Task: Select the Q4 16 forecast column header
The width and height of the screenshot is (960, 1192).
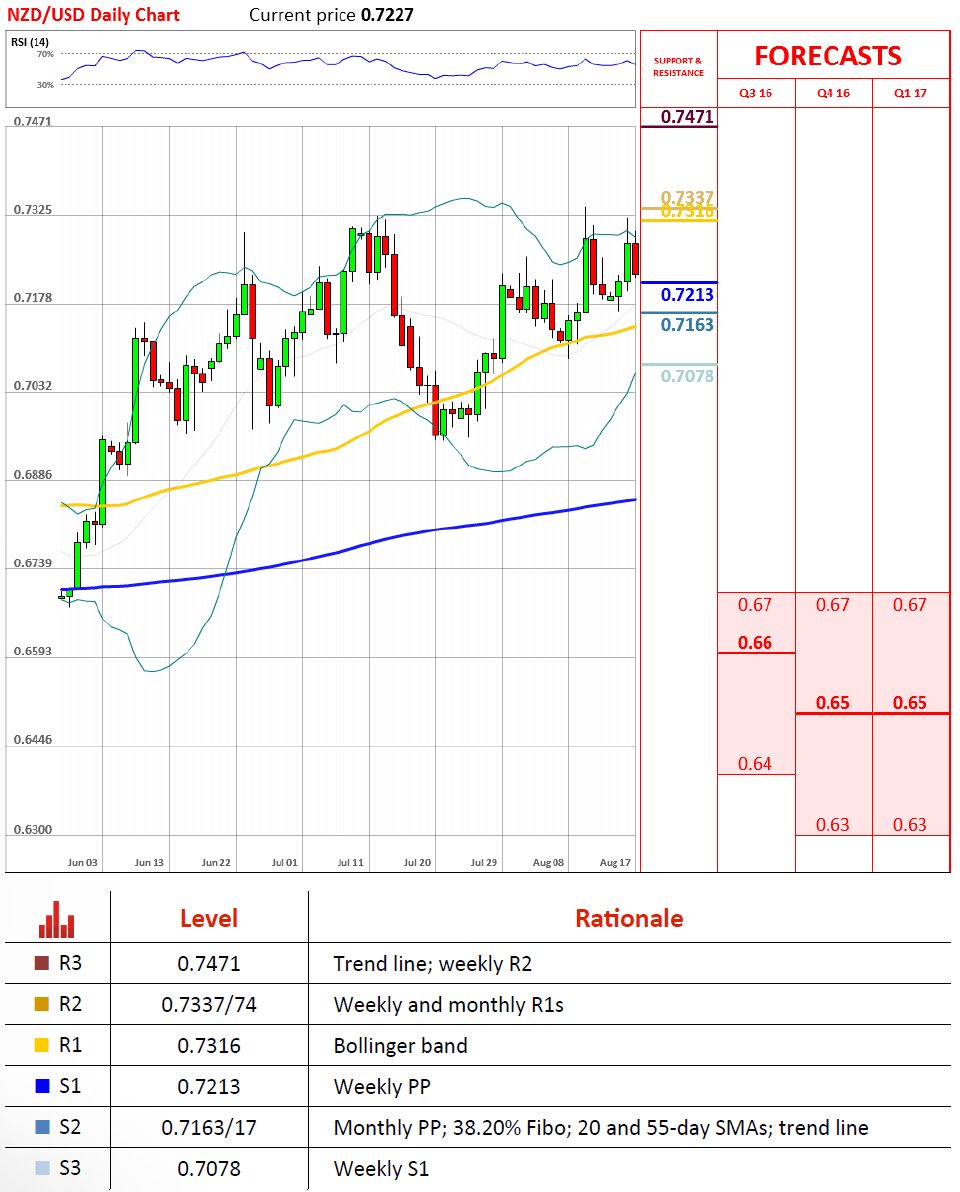Action: click(x=833, y=93)
